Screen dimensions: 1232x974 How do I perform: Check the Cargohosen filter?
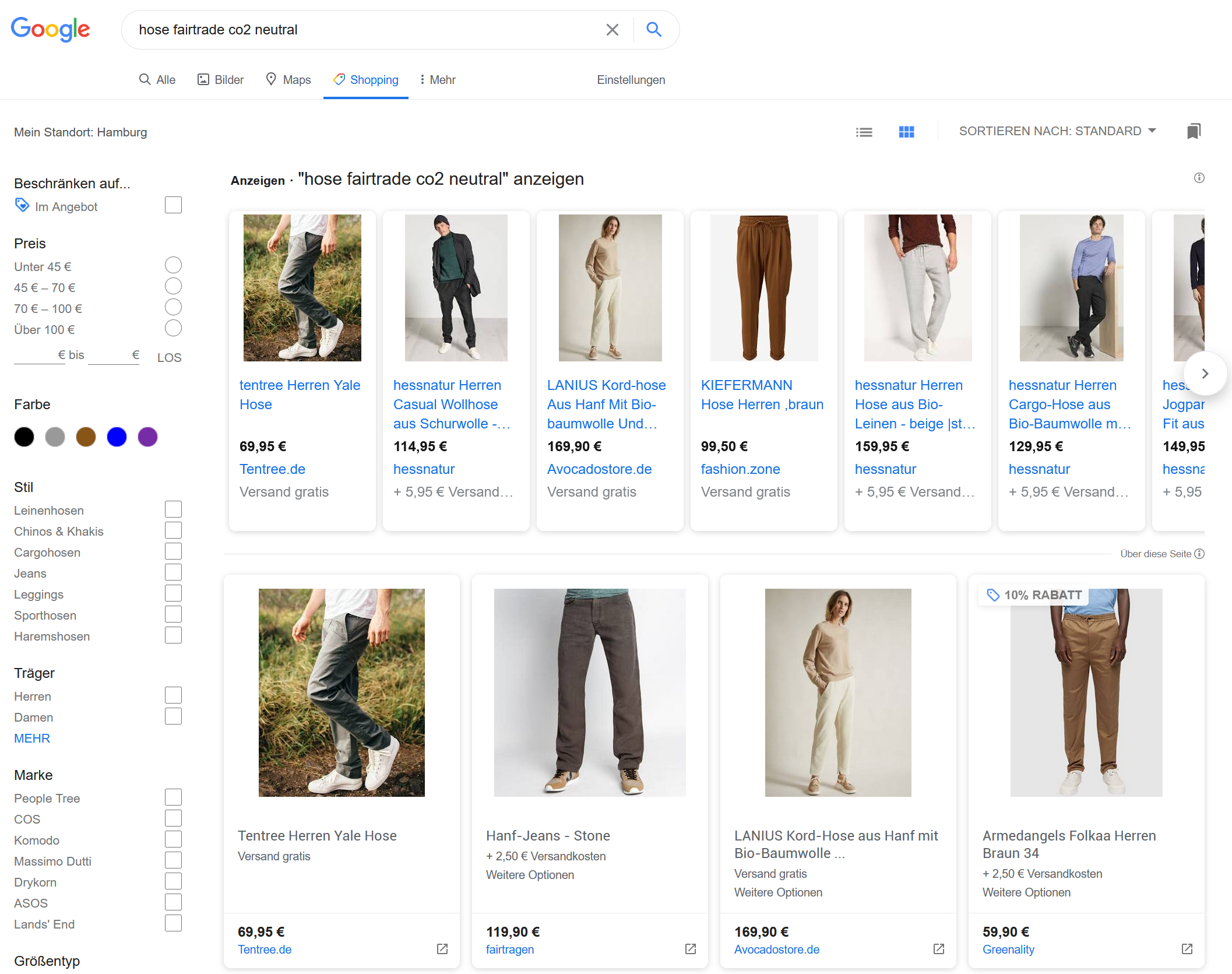173,551
